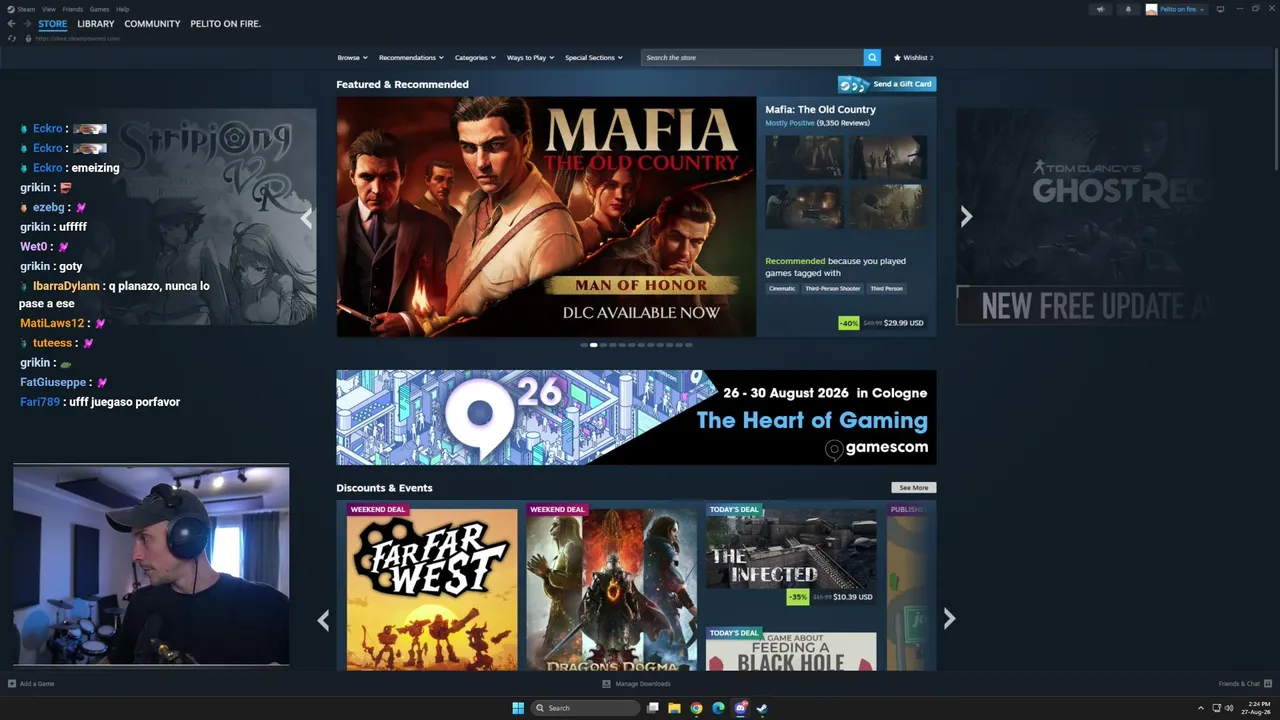Open Discord from the taskbar
Viewport: 1280px width, 720px height.
pos(740,708)
